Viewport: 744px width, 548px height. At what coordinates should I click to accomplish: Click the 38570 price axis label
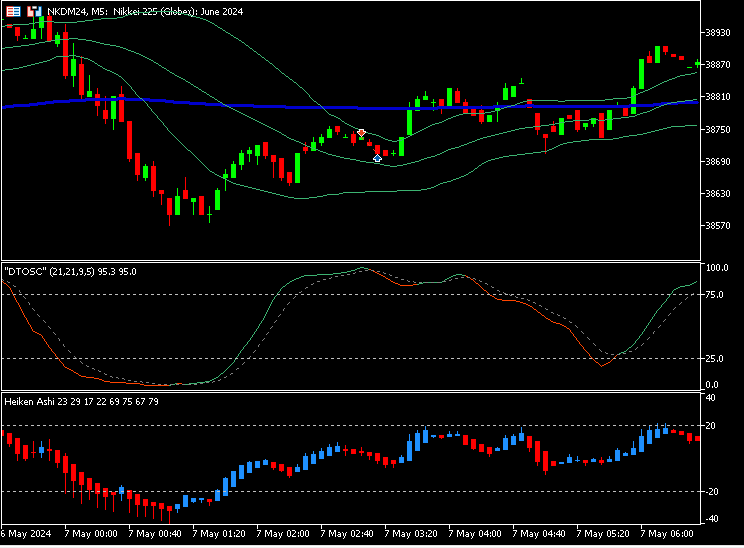718,226
